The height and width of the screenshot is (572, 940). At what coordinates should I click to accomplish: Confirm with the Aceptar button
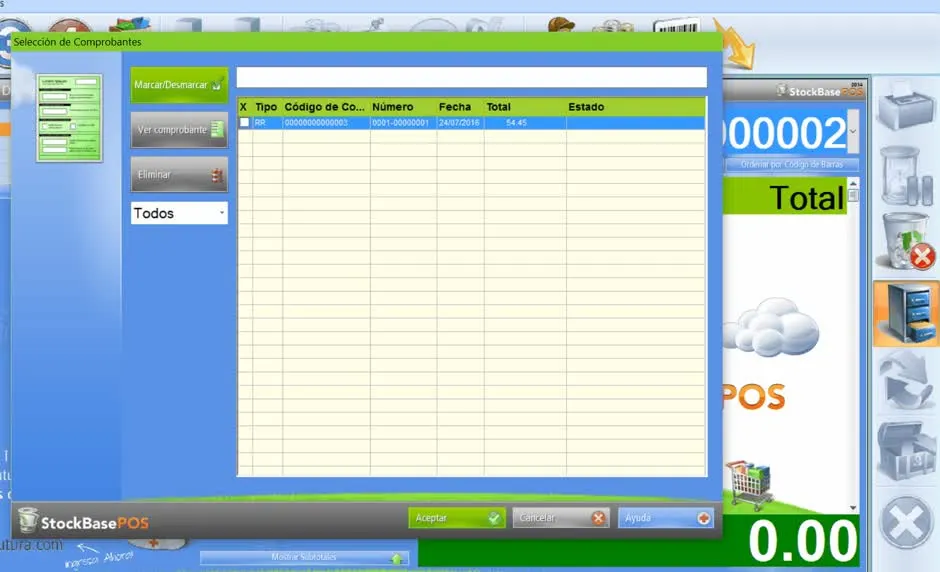pos(457,518)
